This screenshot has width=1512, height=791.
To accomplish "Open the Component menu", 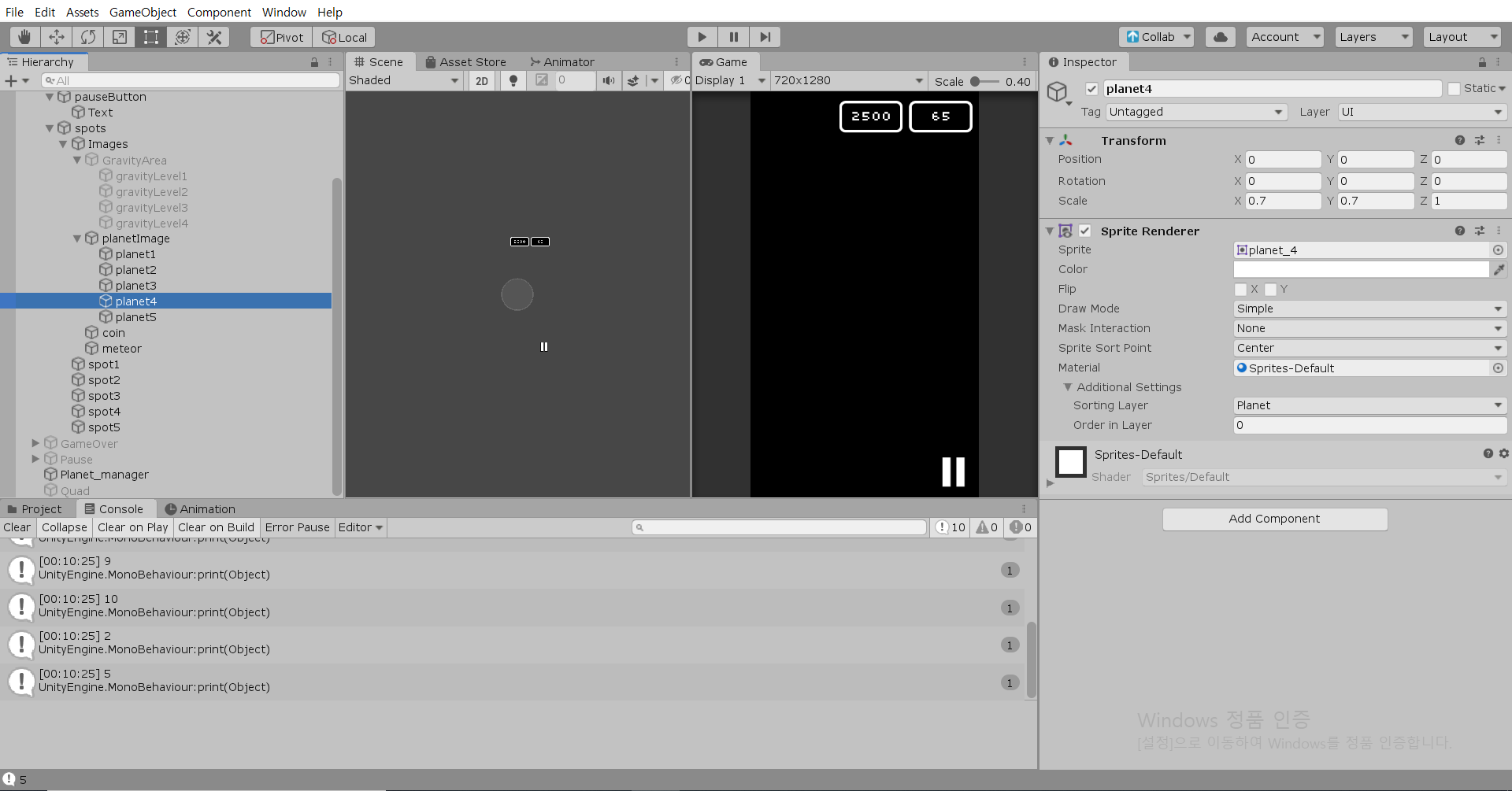I will [219, 12].
